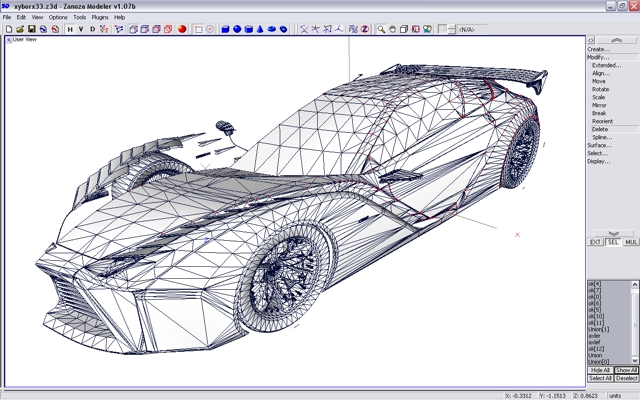Viewport: 640px width, 400px height.
Task: Click the blue cylinder primitive icon
Action: (249, 29)
